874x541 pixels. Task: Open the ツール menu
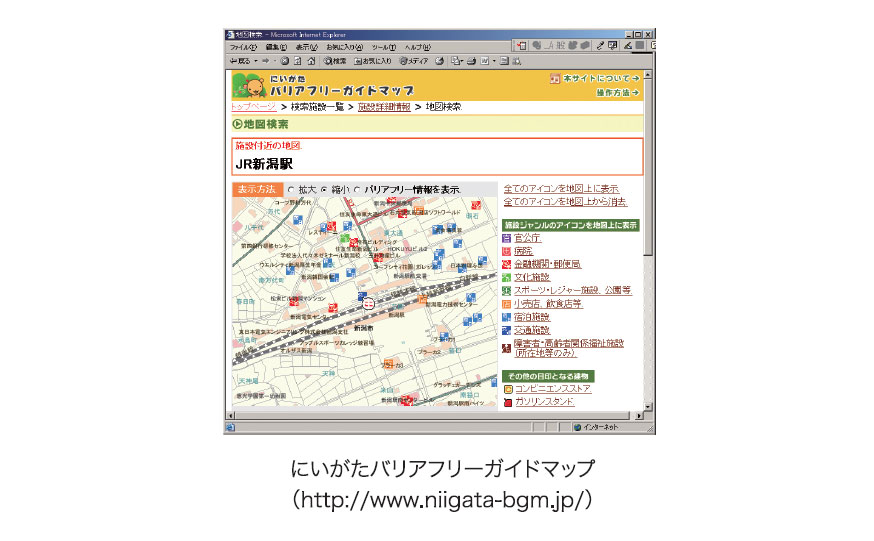[383, 47]
